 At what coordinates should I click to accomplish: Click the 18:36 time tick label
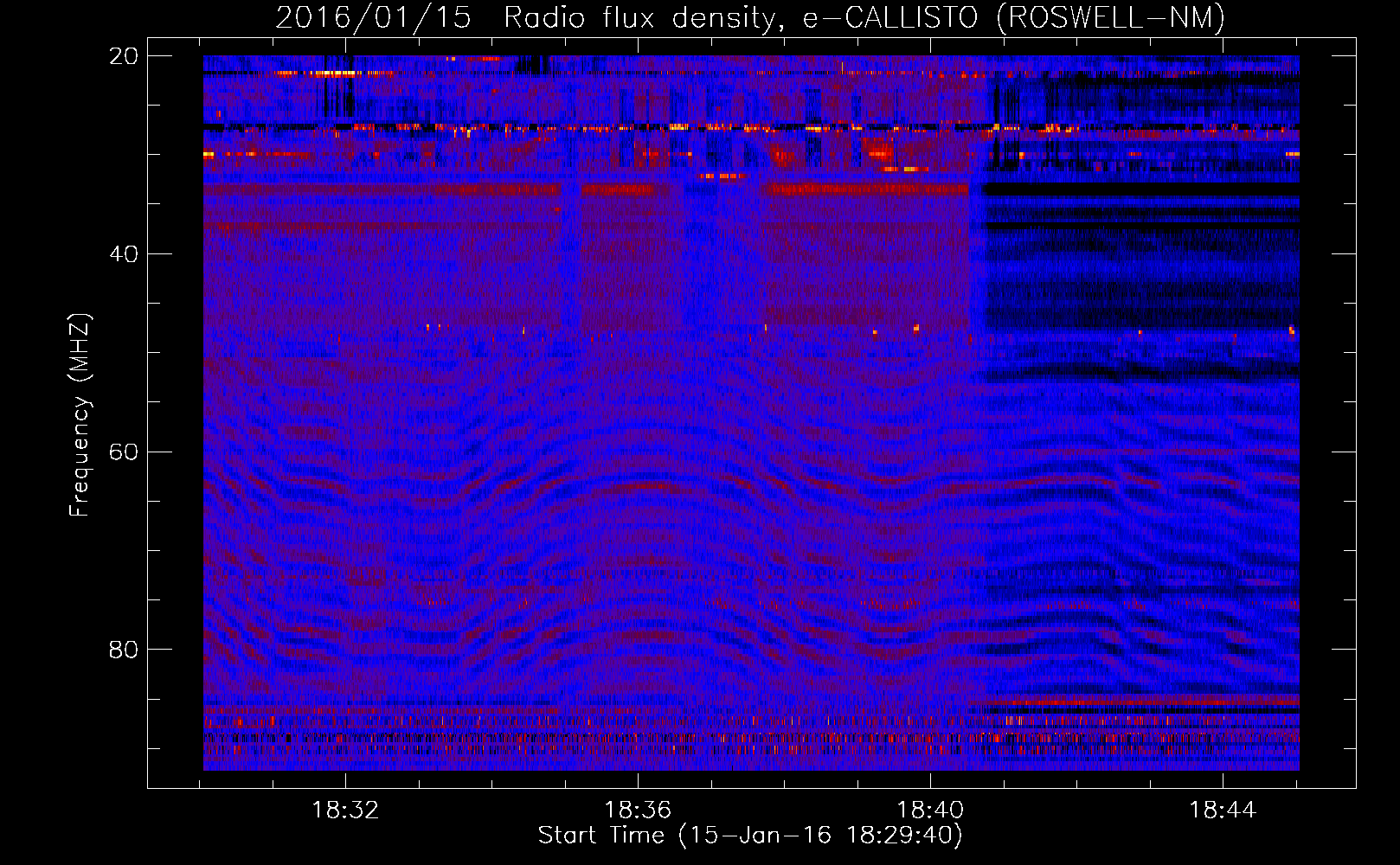638,811
